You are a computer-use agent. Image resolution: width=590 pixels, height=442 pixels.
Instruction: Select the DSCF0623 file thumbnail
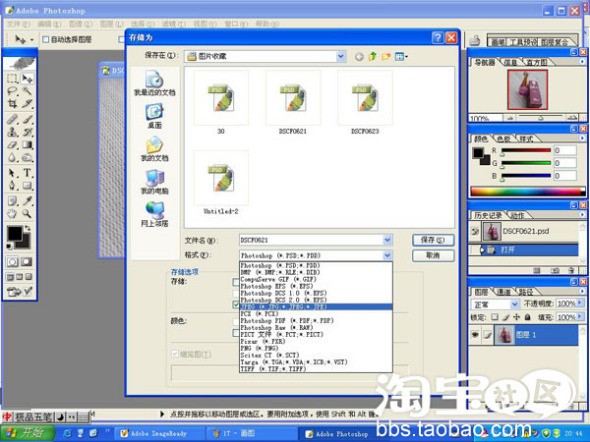(365, 102)
